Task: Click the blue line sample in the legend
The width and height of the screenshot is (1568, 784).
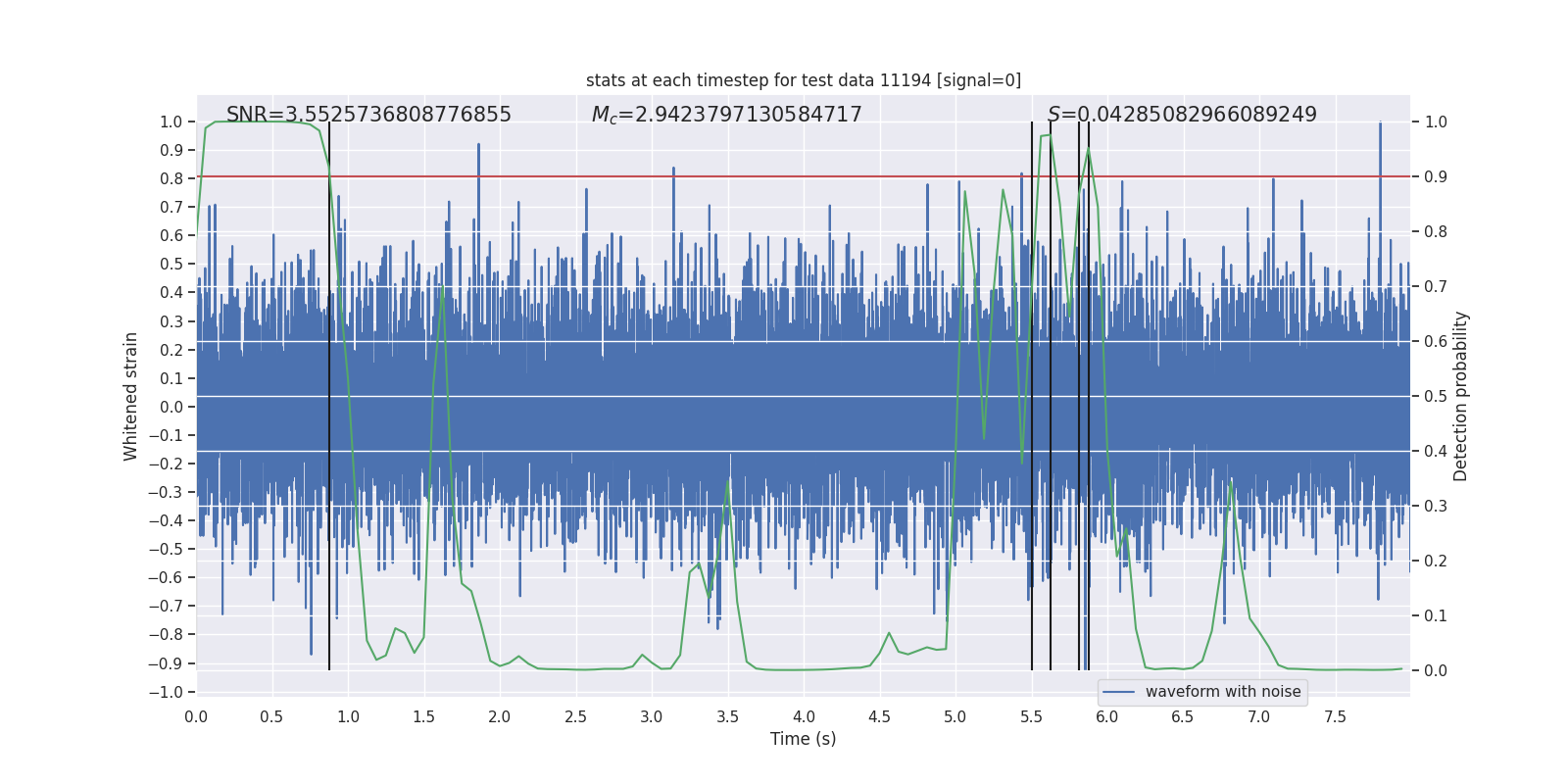Action: (x=1119, y=692)
